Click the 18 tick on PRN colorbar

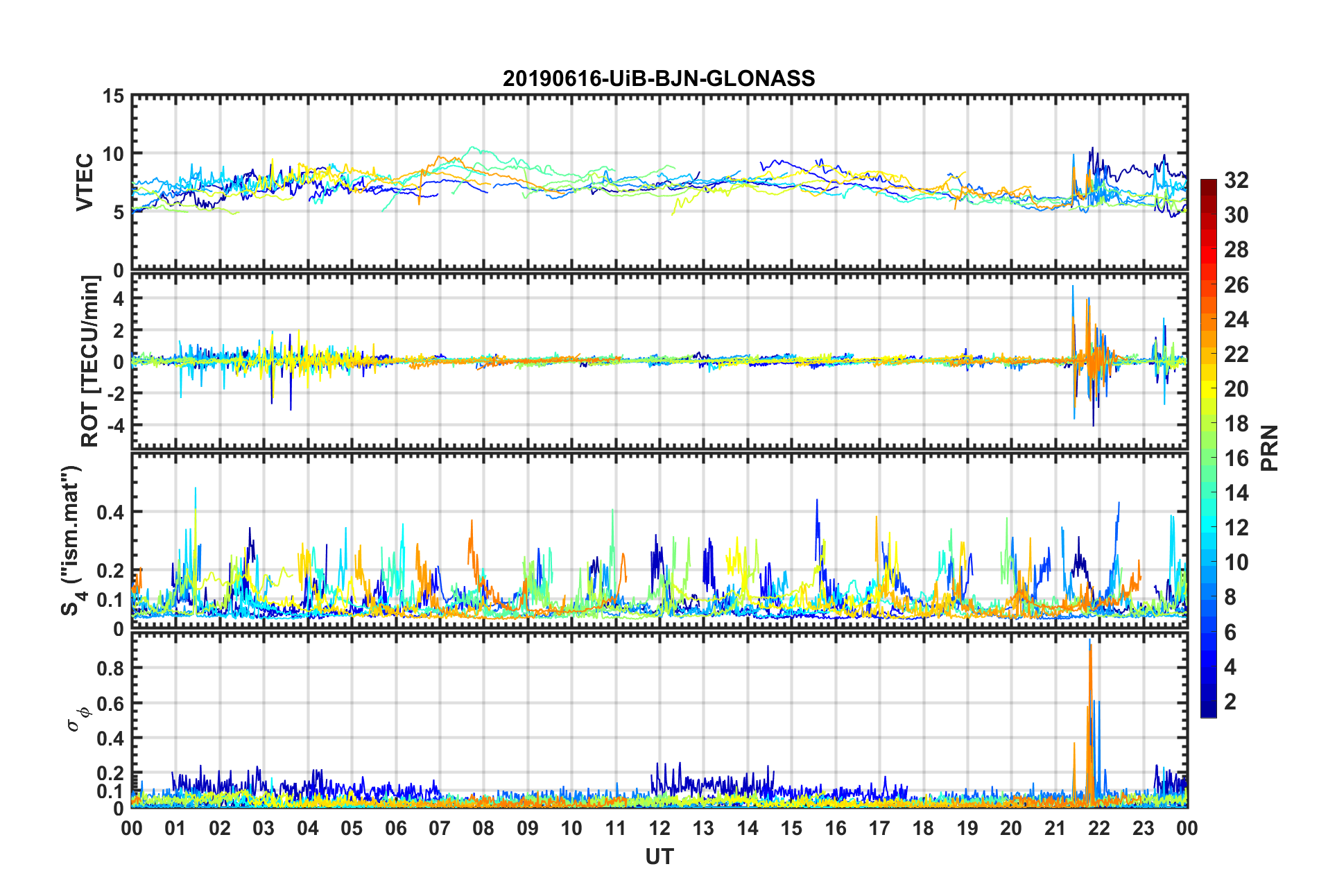(1236, 423)
